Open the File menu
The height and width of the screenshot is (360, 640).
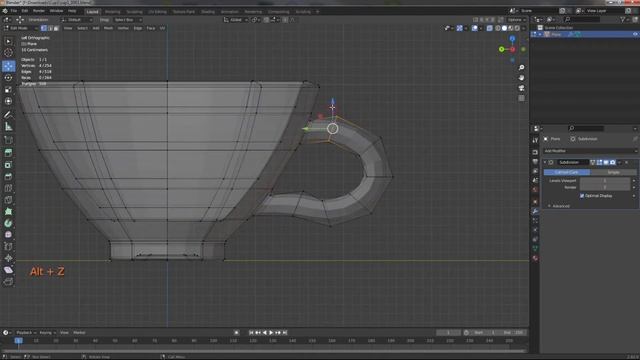point(13,11)
